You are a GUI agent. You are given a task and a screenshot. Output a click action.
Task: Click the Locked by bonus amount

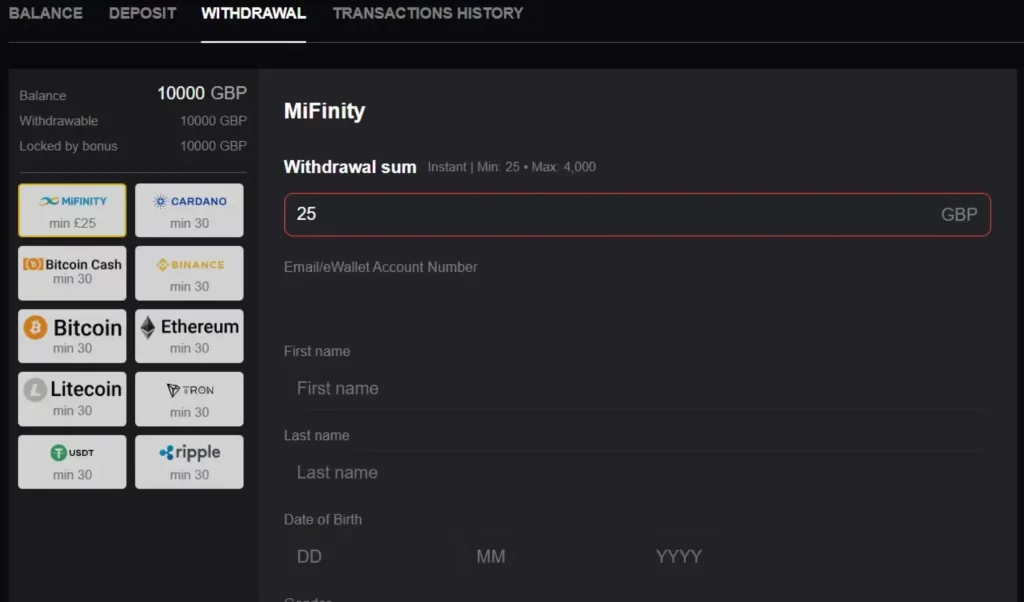pyautogui.click(x=214, y=146)
